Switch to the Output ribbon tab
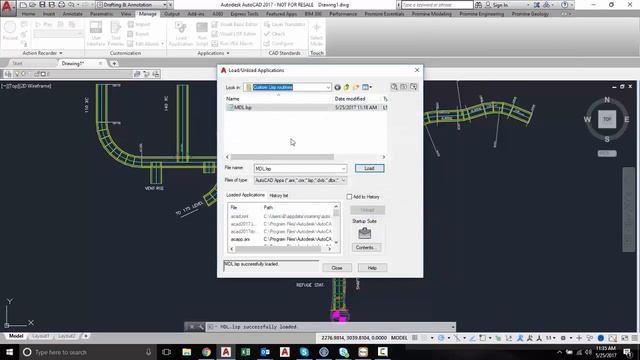Image resolution: width=640 pixels, height=360 pixels. [x=171, y=14]
